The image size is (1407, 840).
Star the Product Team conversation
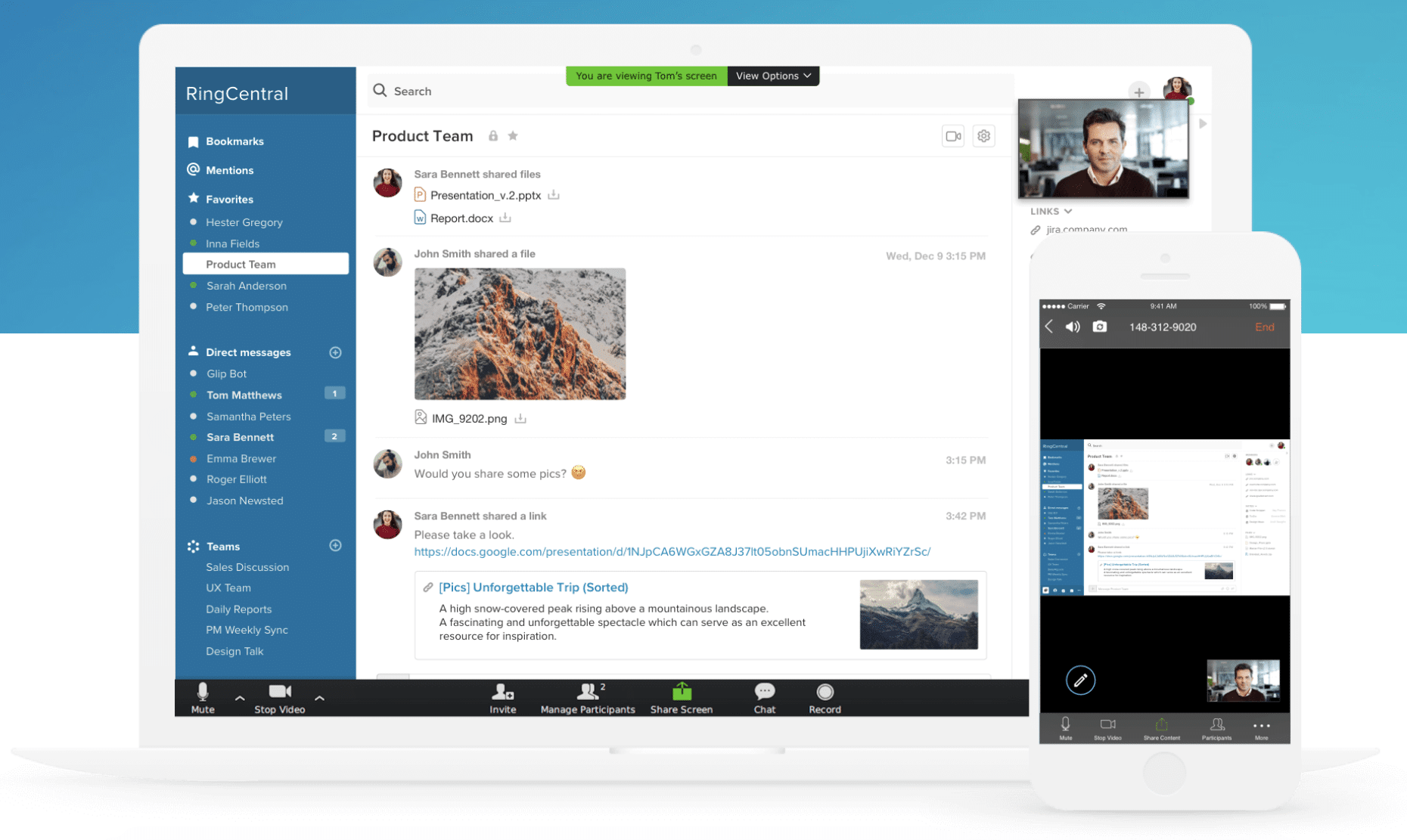click(513, 136)
